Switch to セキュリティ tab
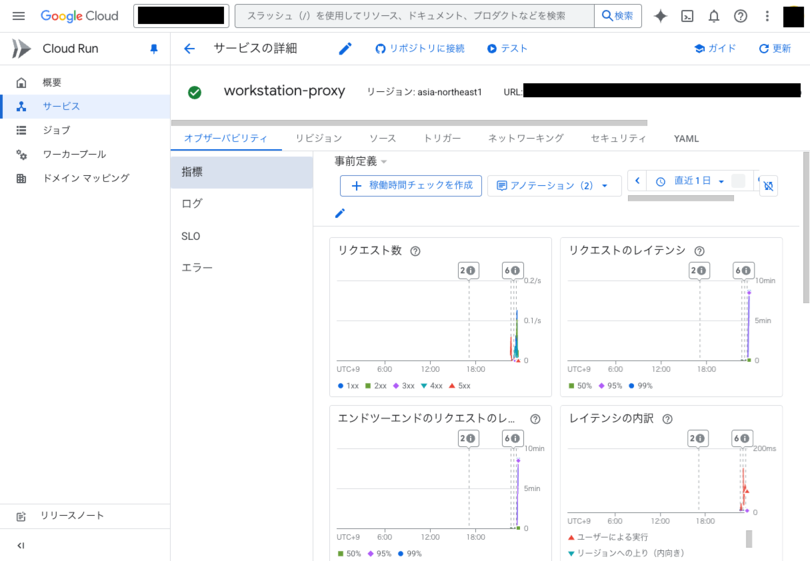This screenshot has width=810, height=561. click(x=618, y=138)
